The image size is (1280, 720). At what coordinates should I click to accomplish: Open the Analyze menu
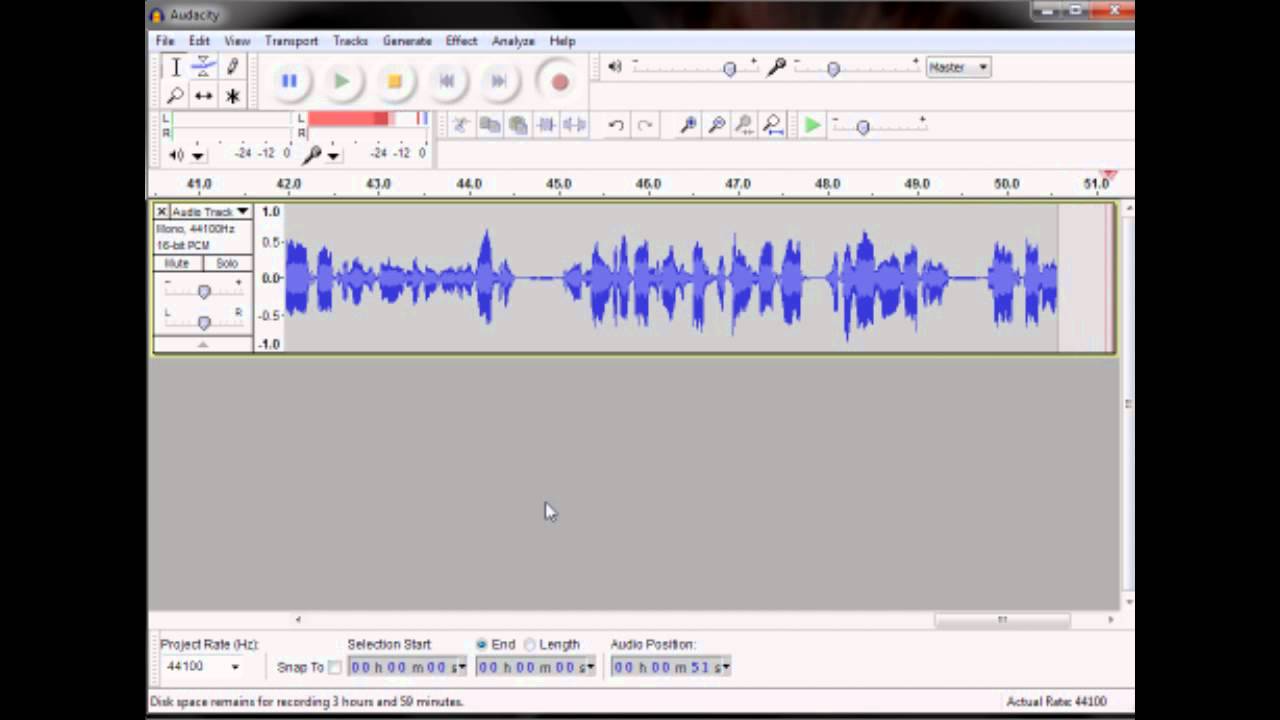coord(513,41)
